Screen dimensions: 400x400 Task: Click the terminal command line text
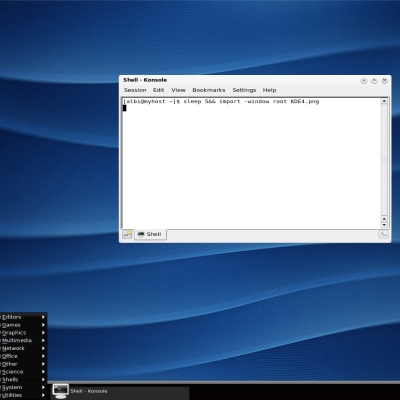(x=221, y=101)
